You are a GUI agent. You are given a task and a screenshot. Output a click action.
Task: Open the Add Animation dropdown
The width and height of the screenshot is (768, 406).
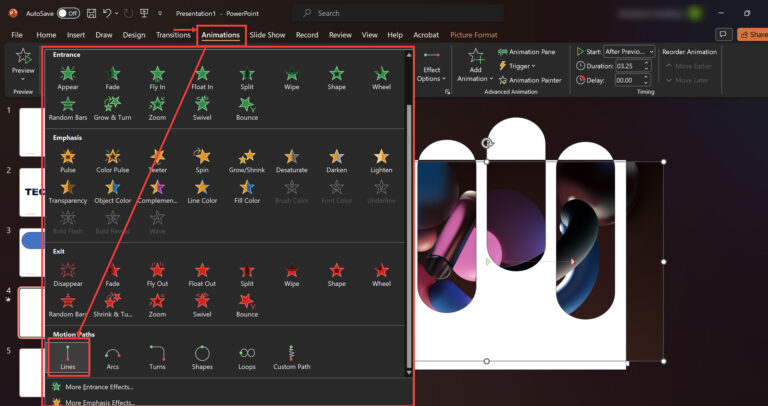pyautogui.click(x=475, y=66)
